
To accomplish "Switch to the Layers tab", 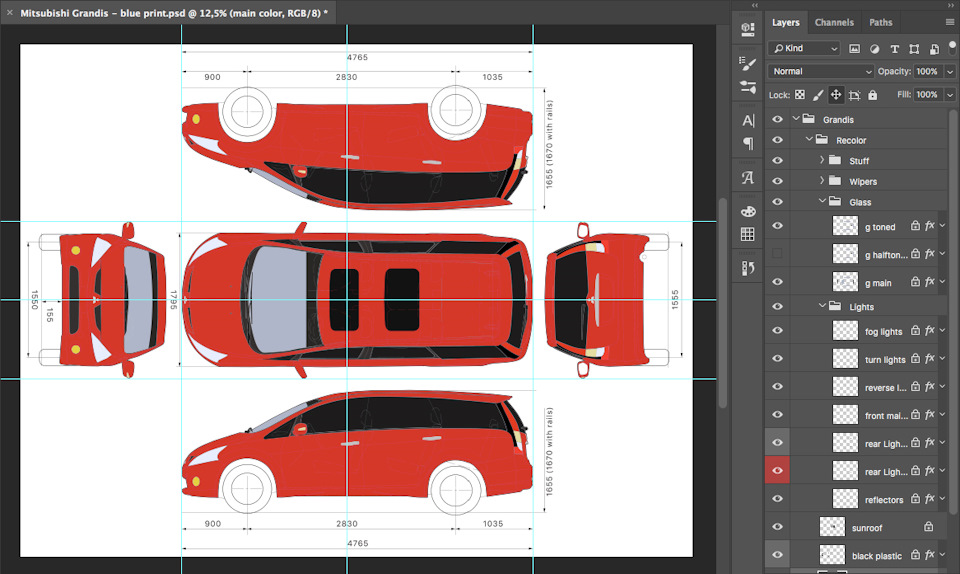I will (786, 23).
